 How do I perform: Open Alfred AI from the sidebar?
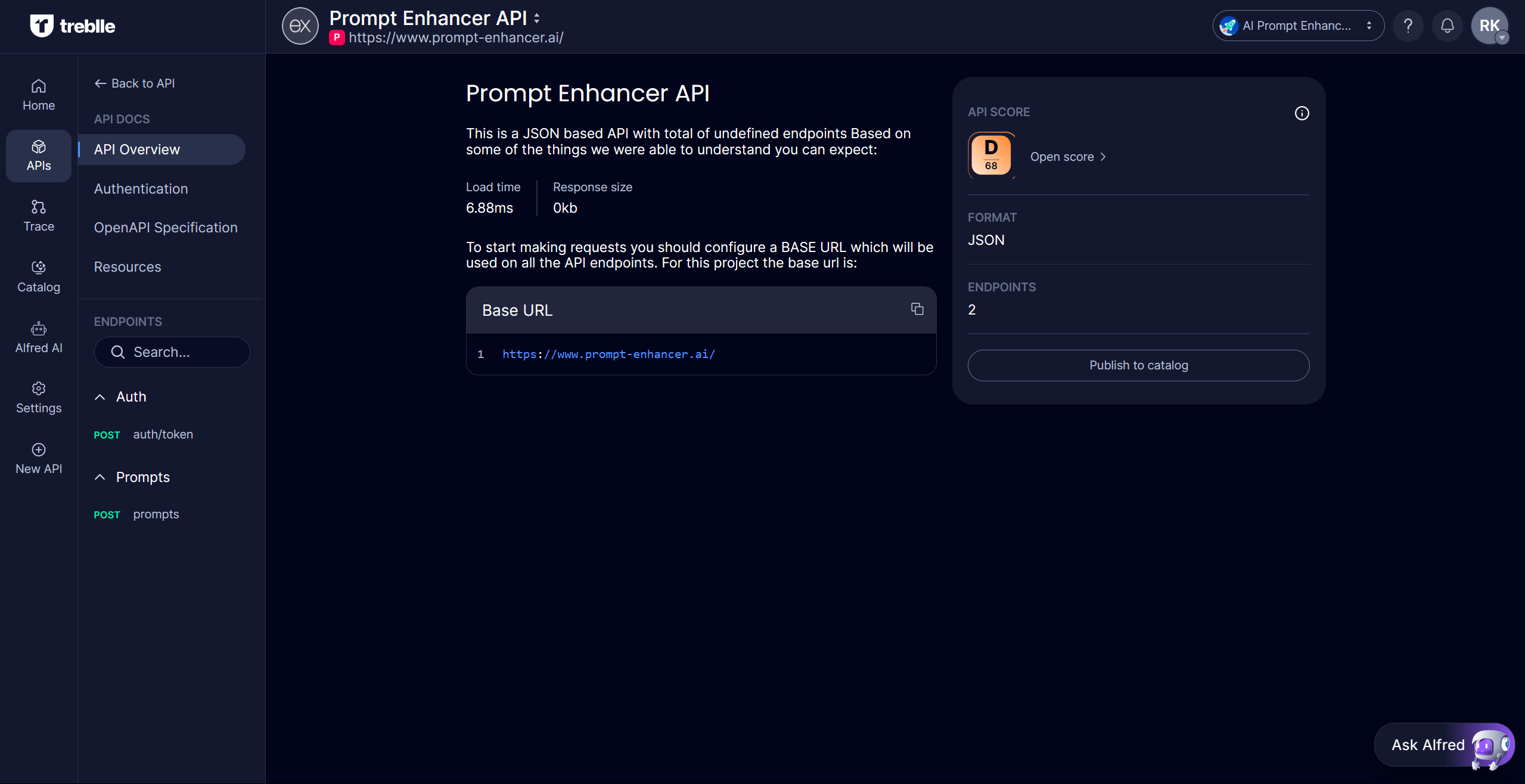pyautogui.click(x=39, y=337)
